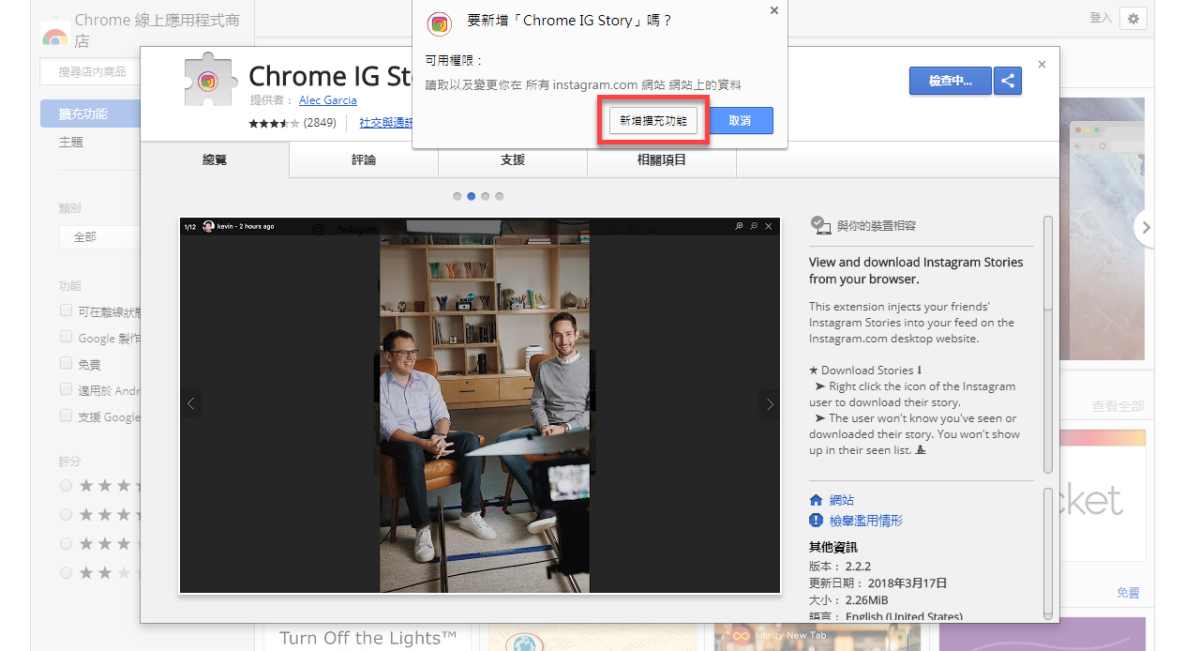Select the three-star-and-up rating radio

[x=66, y=543]
